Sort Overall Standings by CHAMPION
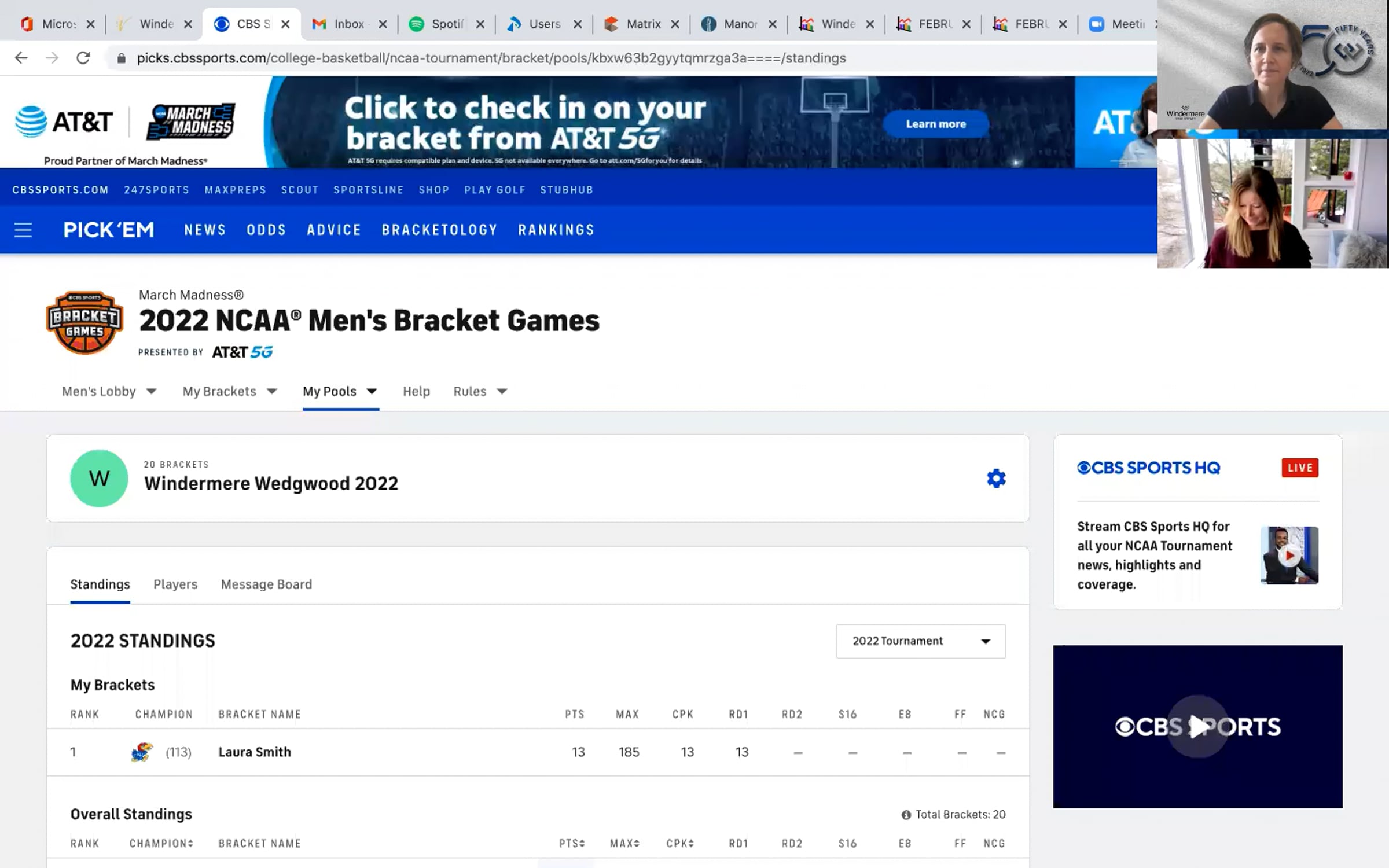The width and height of the screenshot is (1389, 868). (x=161, y=844)
